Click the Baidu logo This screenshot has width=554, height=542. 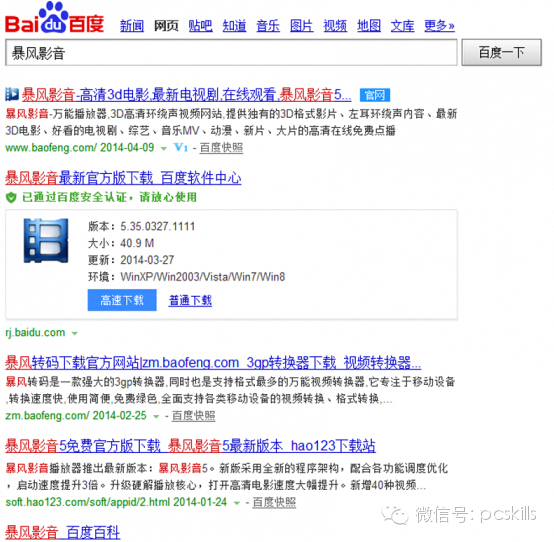[x=54, y=18]
